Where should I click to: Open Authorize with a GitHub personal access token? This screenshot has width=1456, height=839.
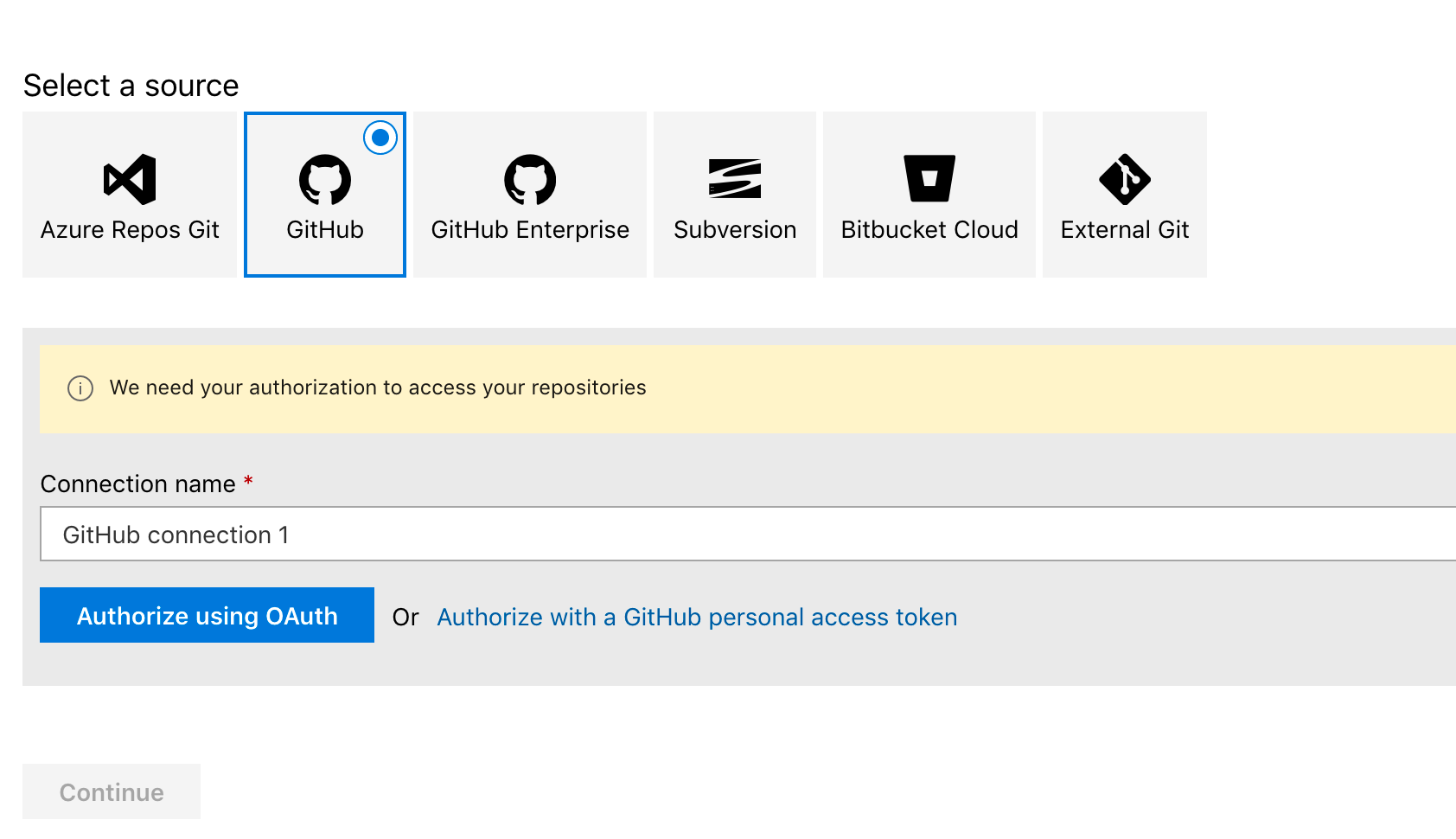pos(697,617)
